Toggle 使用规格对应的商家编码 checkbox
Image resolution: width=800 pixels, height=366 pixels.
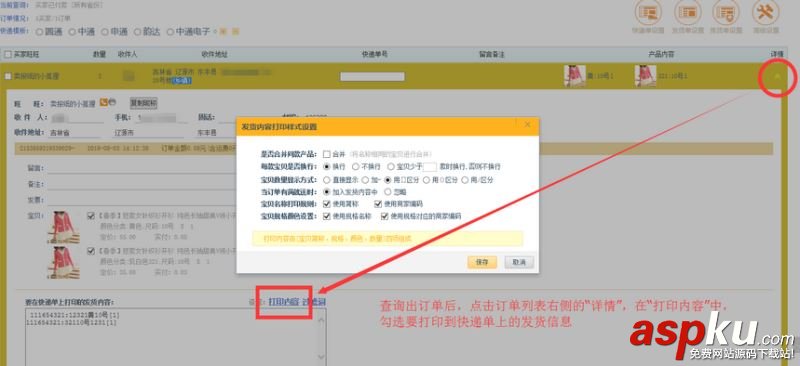tap(385, 216)
